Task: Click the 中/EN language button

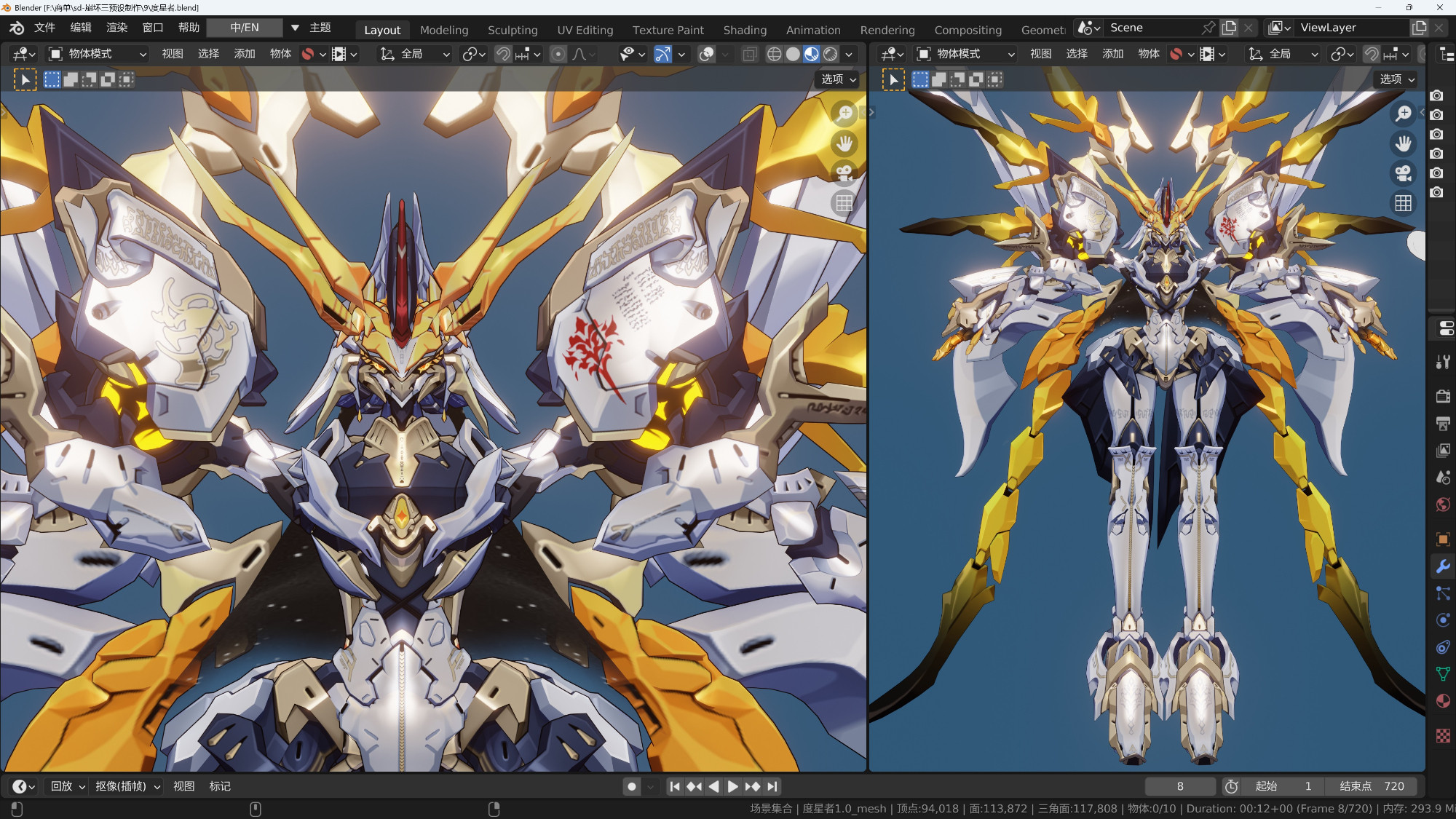Action: point(245,28)
